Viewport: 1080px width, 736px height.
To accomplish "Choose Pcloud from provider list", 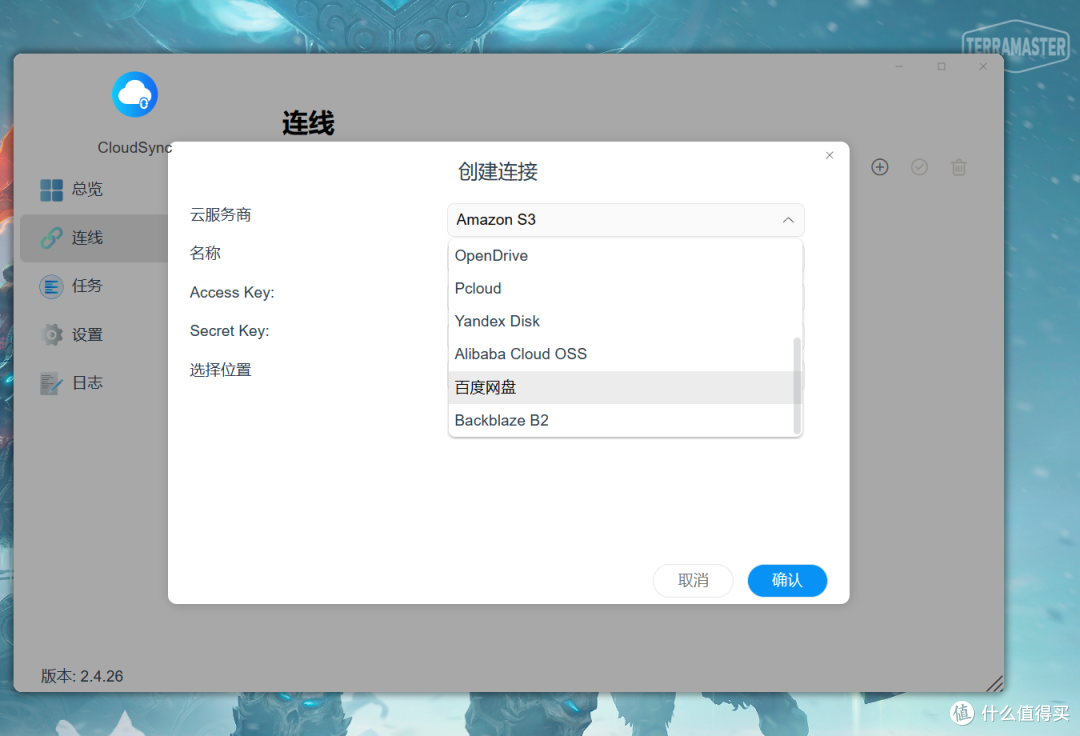I will click(x=625, y=288).
